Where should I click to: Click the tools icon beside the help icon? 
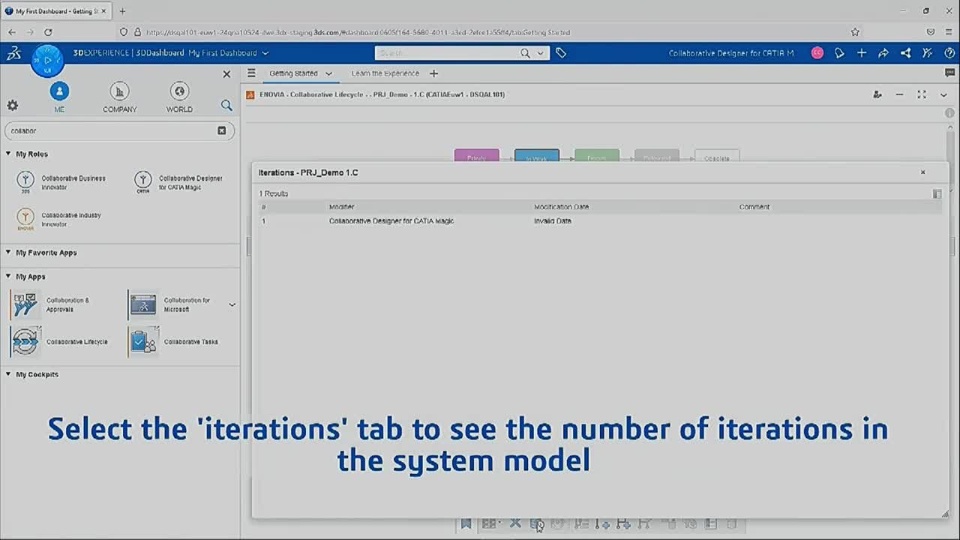pyautogui.click(x=928, y=53)
